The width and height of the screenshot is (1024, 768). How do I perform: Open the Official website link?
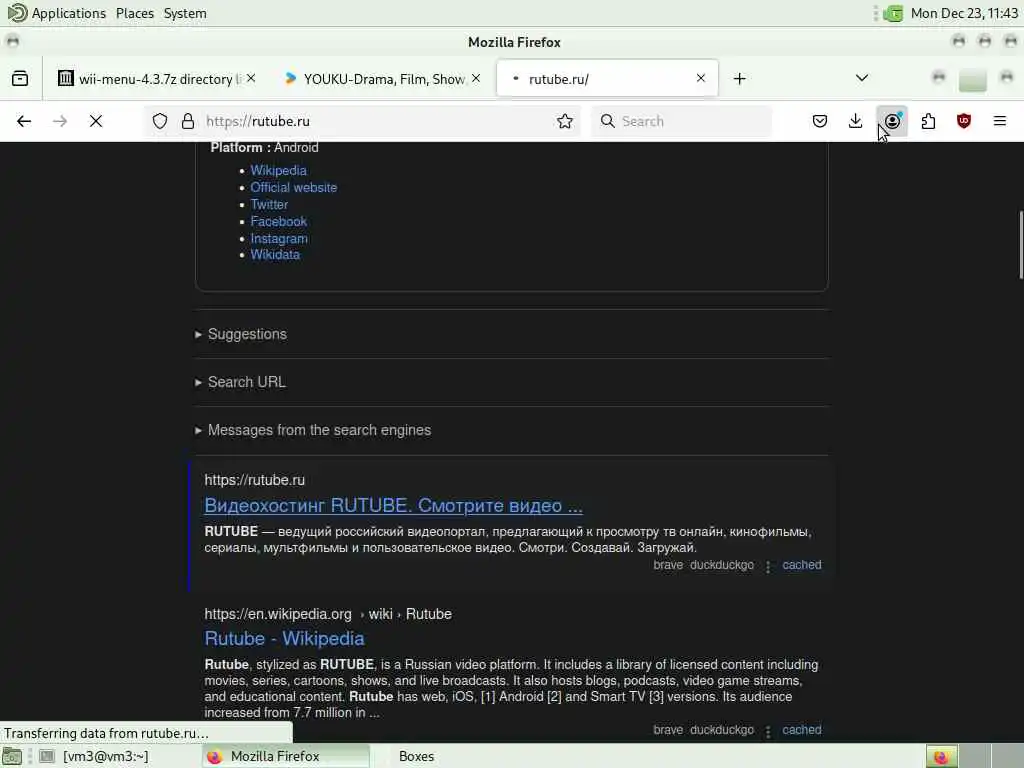(x=294, y=187)
